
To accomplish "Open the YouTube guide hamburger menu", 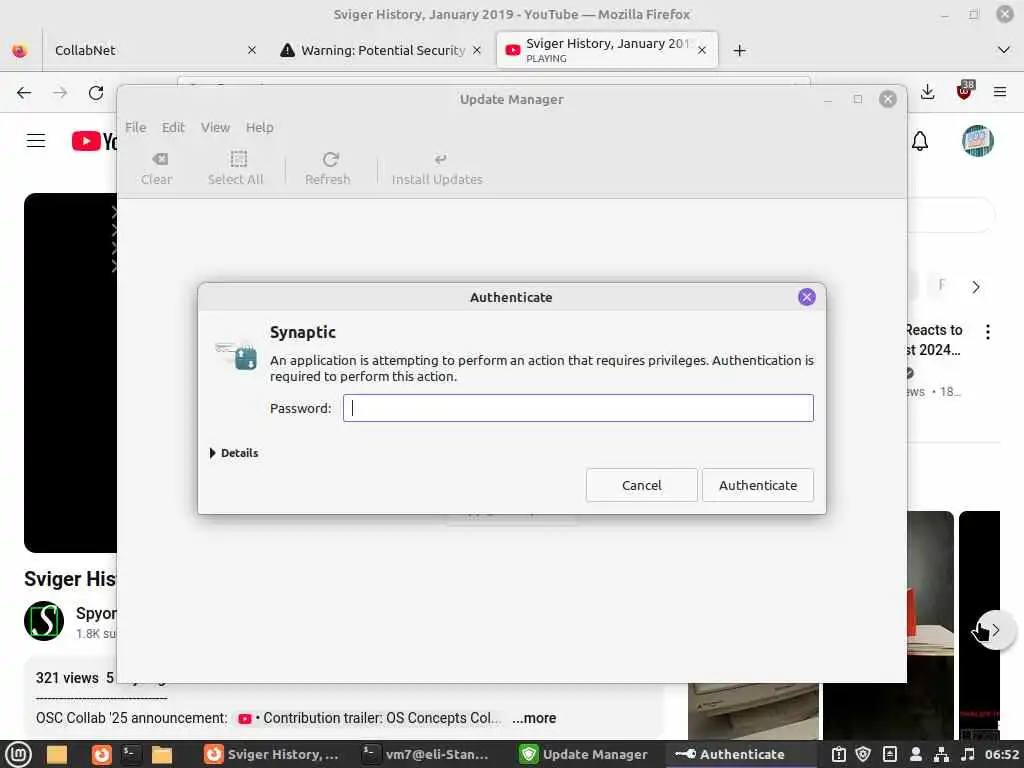I will tap(36, 140).
